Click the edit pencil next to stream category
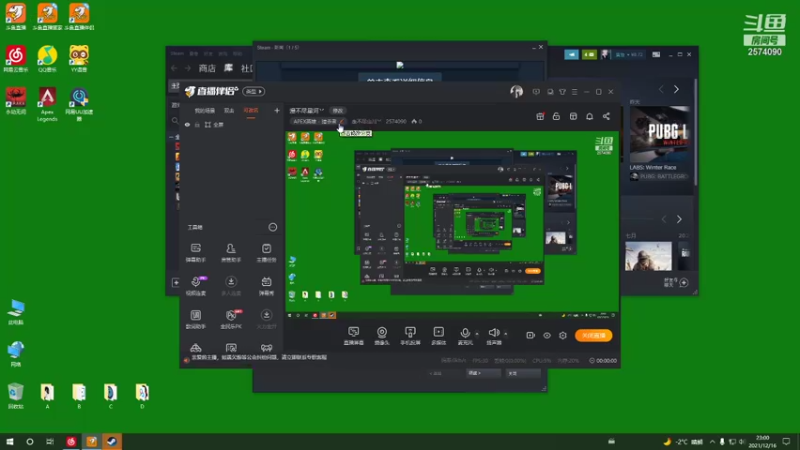 tap(342, 121)
